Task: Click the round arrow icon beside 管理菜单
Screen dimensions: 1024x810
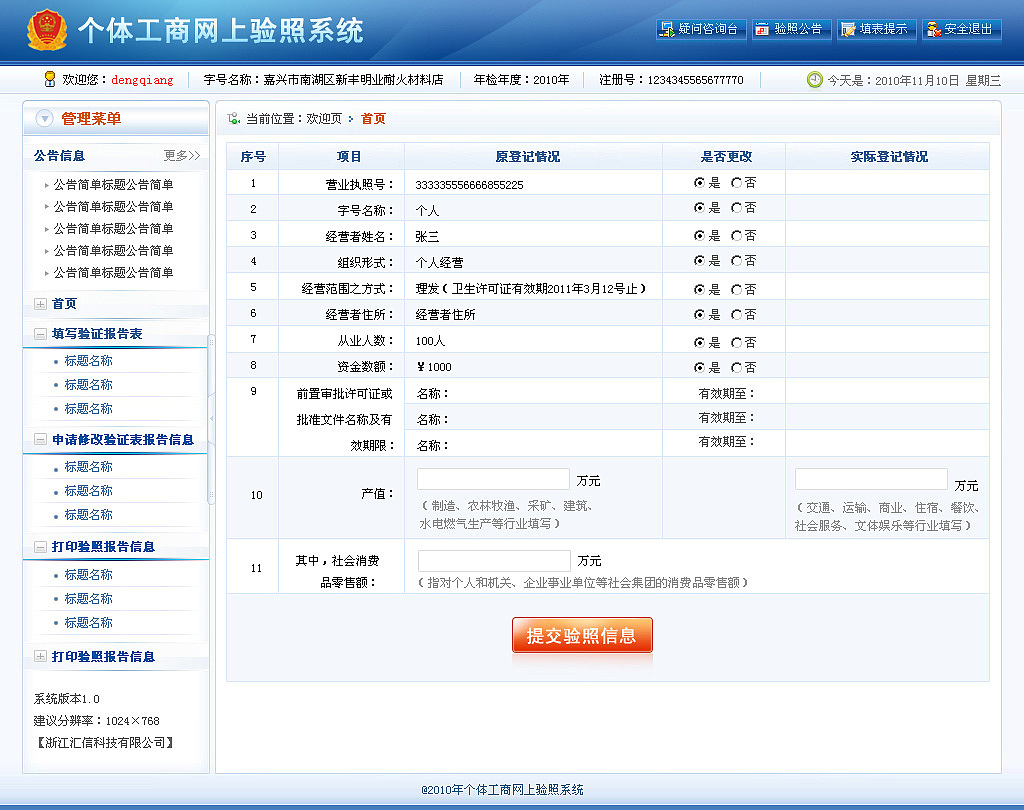Action: (x=44, y=118)
